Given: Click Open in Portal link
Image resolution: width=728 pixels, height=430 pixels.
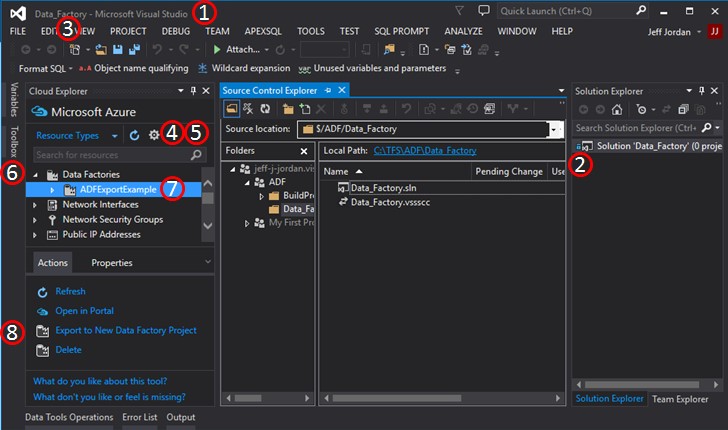Looking at the screenshot, I should click(84, 311).
